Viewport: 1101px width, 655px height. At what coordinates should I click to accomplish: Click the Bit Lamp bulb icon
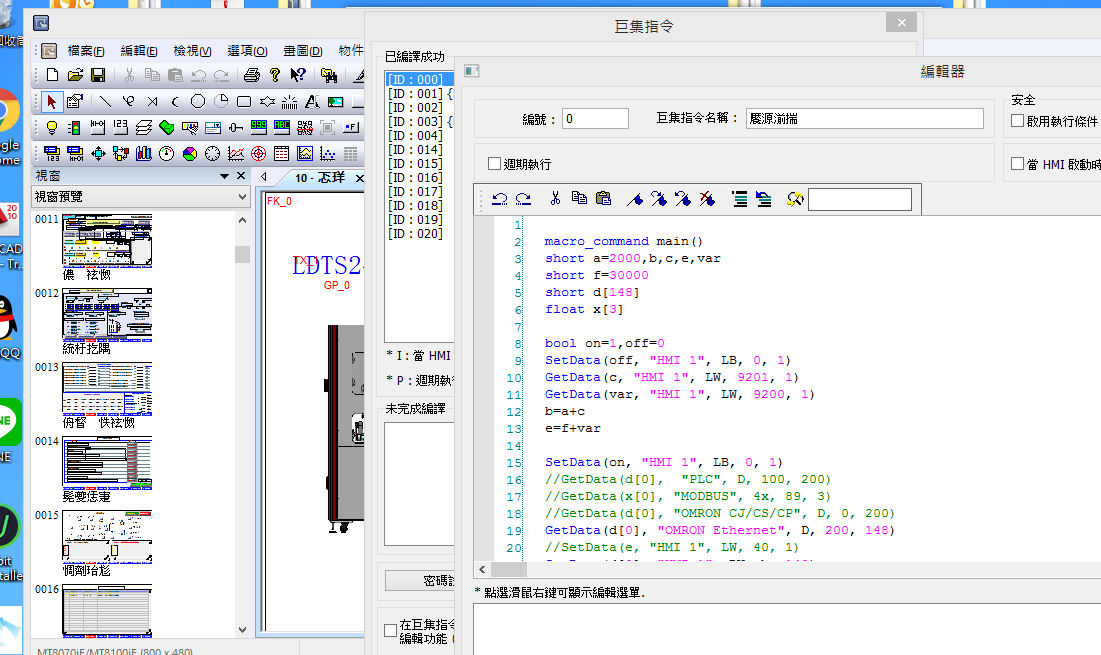coord(52,128)
